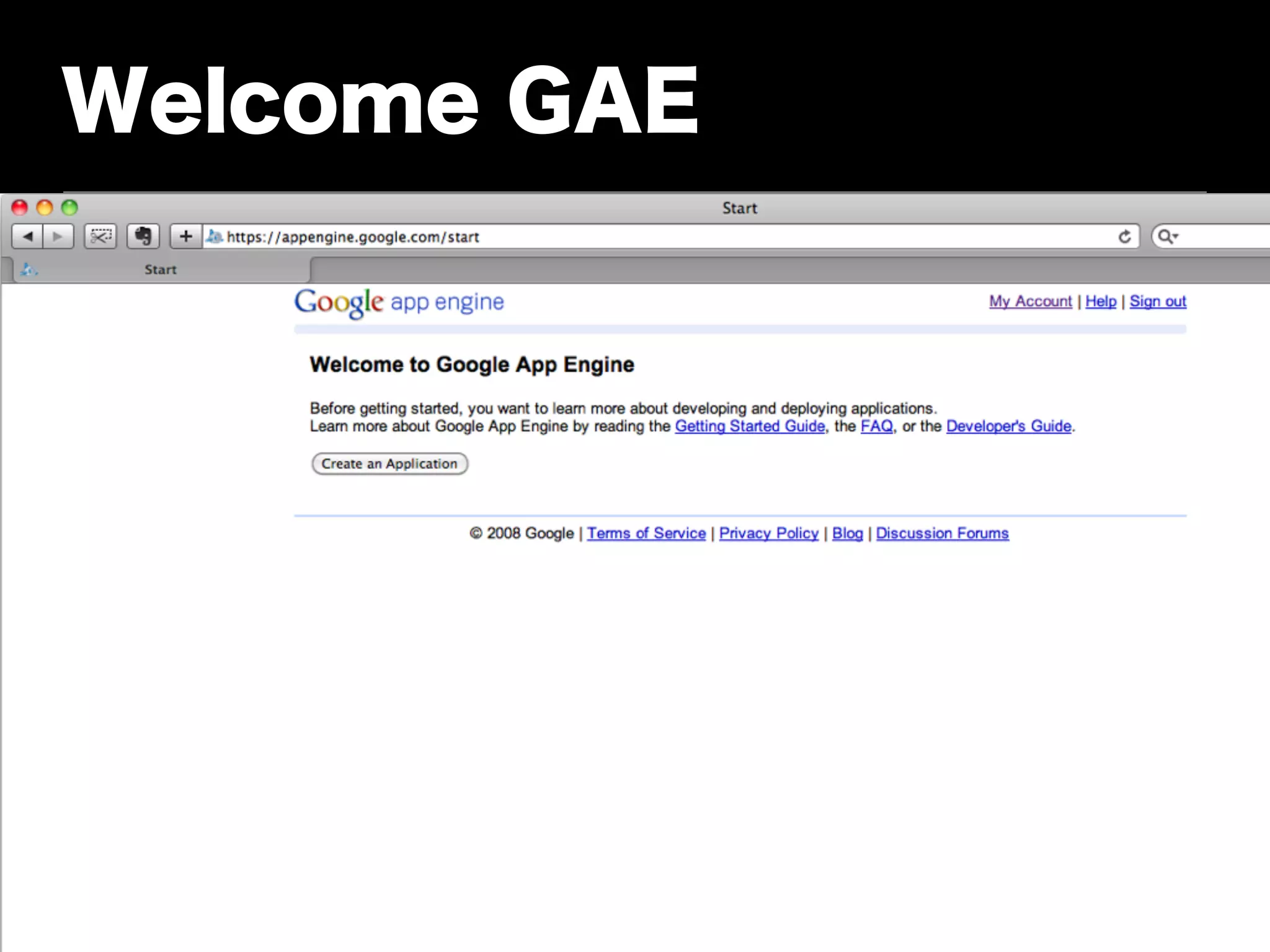The width and height of the screenshot is (1270, 952).
Task: Click the My Account link
Action: click(1030, 301)
